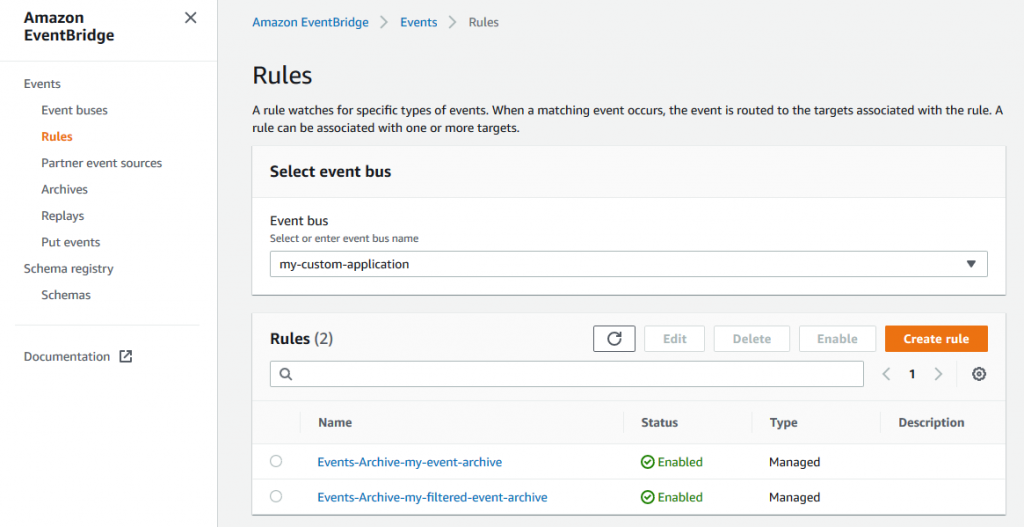Screen dimensions: 1024x527
Task: Open Put events in the sidebar
Action: tap(71, 242)
